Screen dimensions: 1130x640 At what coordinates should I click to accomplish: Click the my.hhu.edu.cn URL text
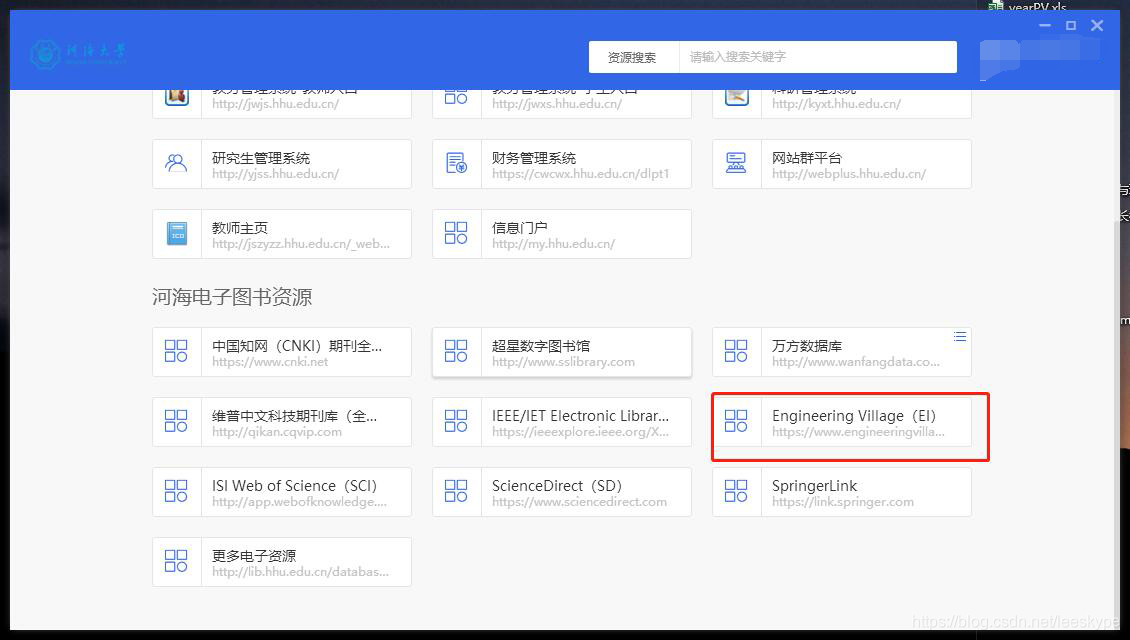pyautogui.click(x=553, y=244)
